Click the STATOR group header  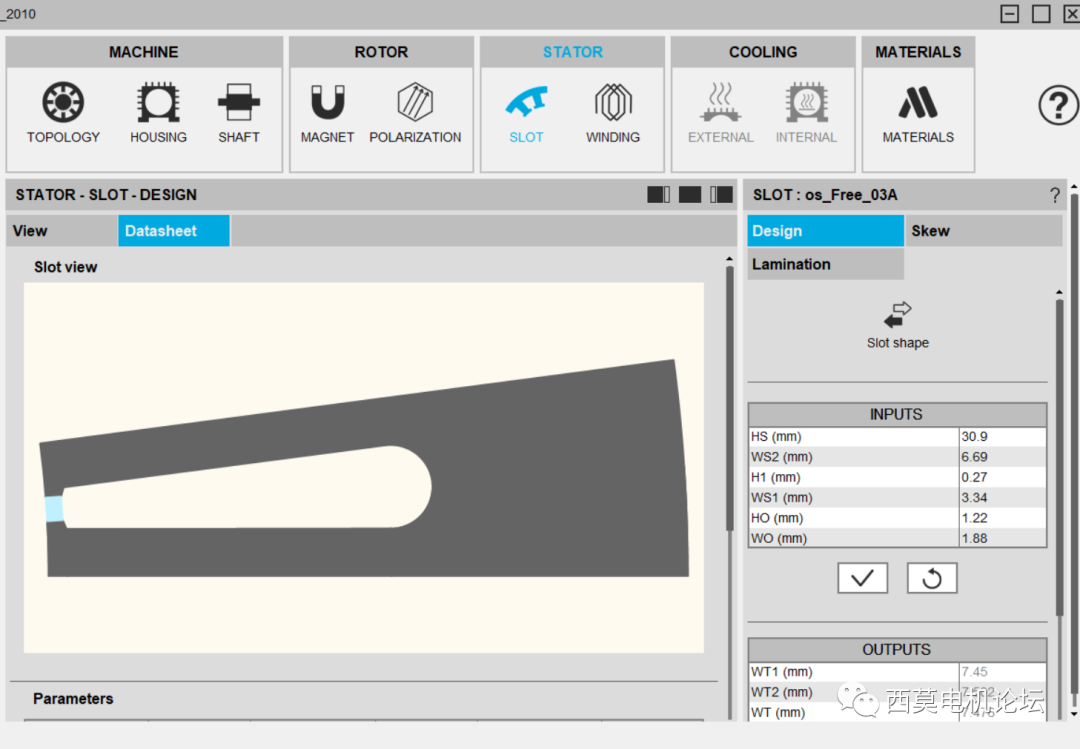coord(572,52)
